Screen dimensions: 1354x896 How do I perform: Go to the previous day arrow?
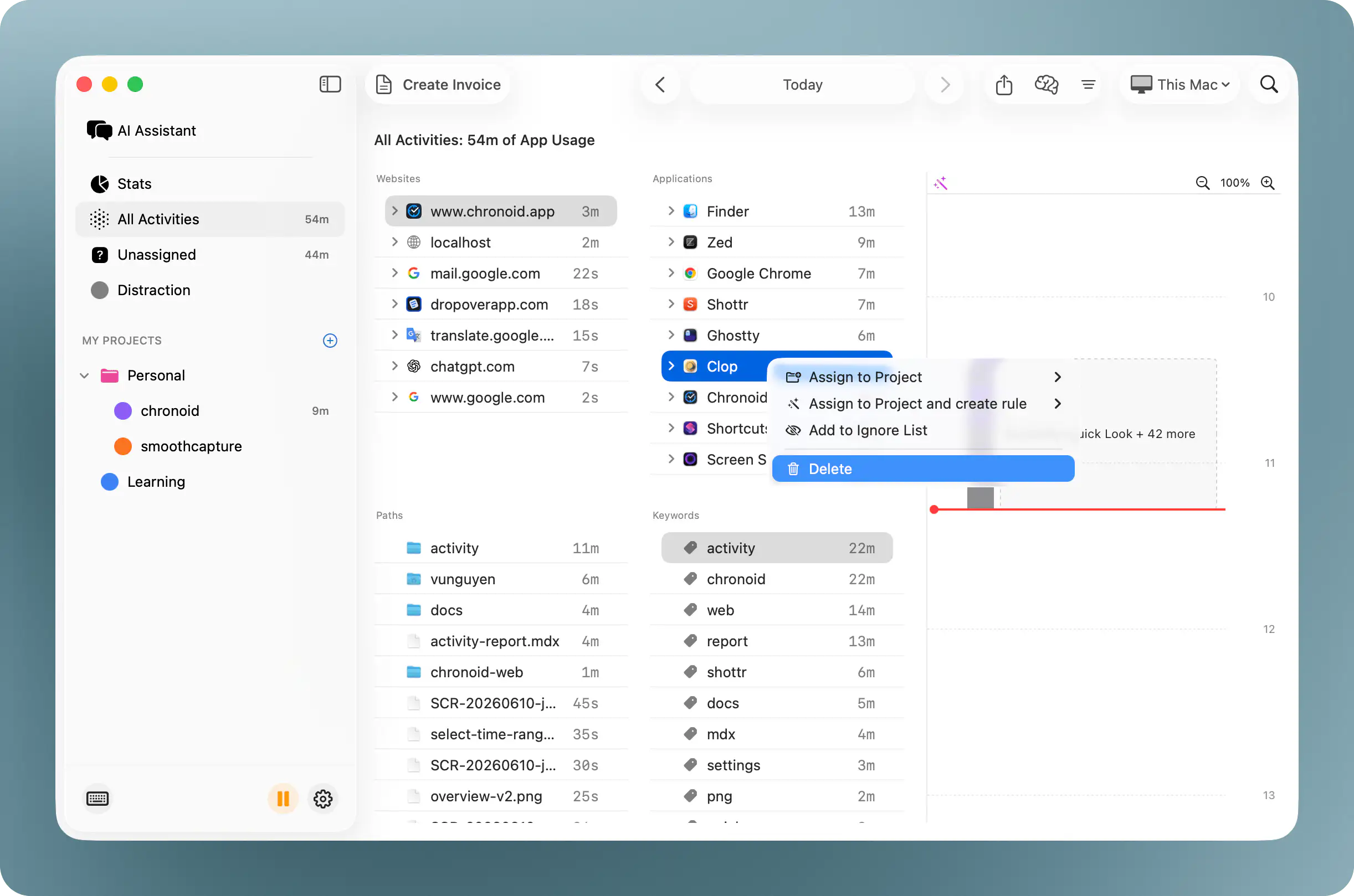[x=660, y=85]
